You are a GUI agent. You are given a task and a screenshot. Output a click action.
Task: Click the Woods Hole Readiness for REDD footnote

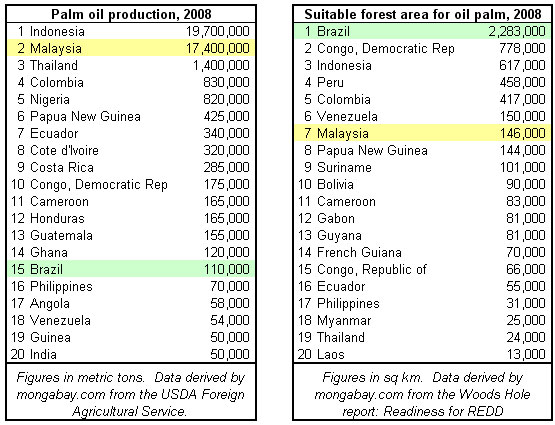pyautogui.click(x=422, y=394)
